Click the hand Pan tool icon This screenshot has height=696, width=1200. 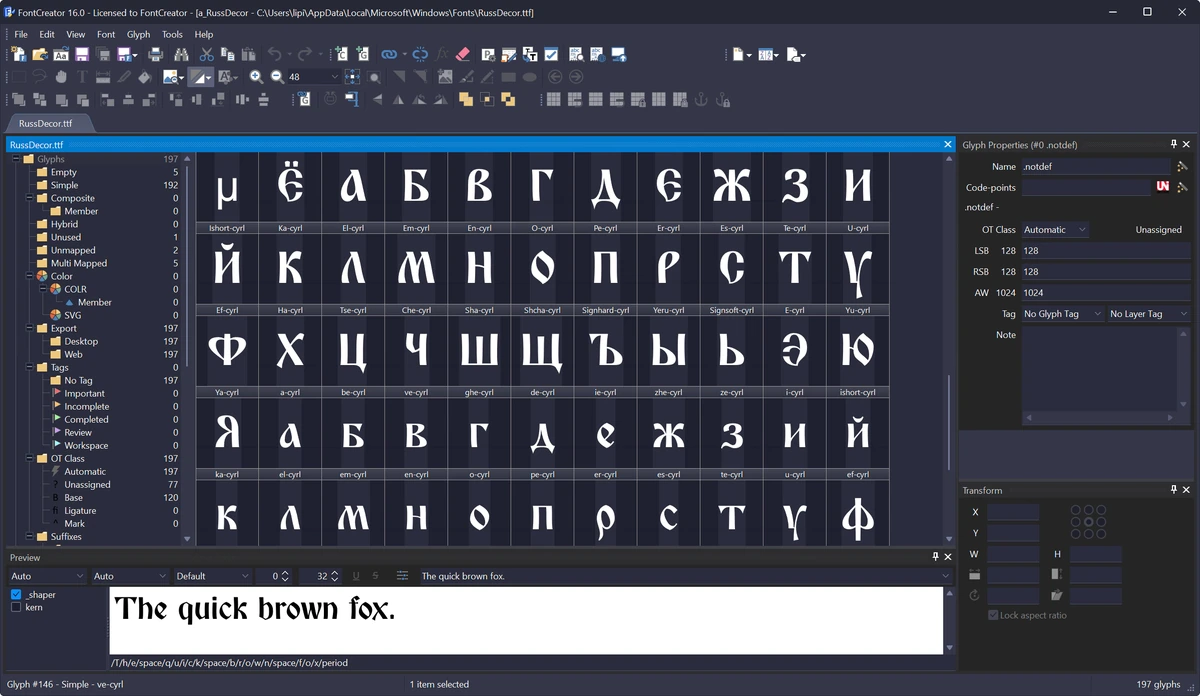(61, 77)
